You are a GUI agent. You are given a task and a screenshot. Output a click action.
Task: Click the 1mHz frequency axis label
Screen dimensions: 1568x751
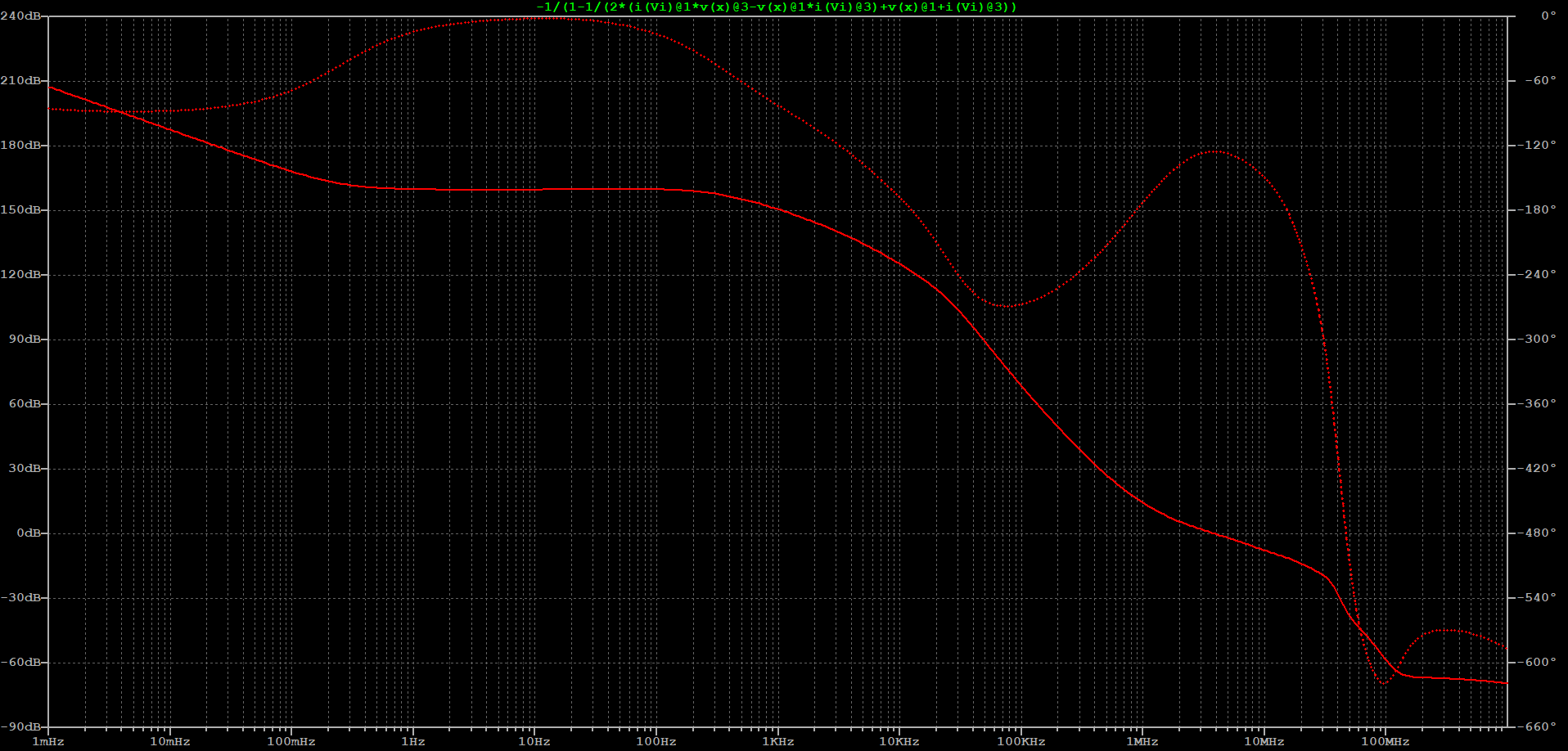(x=48, y=741)
